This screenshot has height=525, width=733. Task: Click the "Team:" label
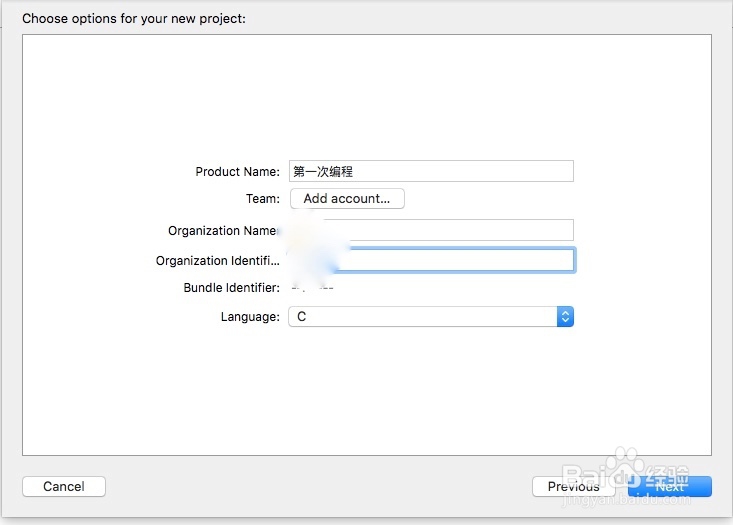263,198
